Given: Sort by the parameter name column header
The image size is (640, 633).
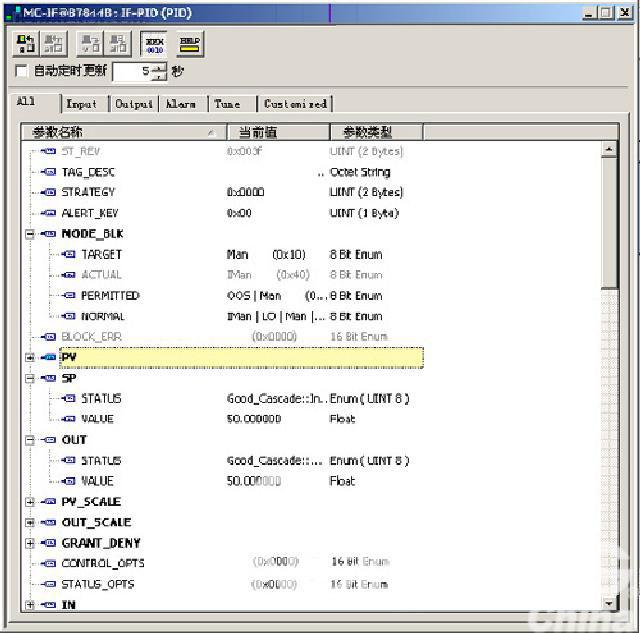Looking at the screenshot, I should tap(120, 132).
